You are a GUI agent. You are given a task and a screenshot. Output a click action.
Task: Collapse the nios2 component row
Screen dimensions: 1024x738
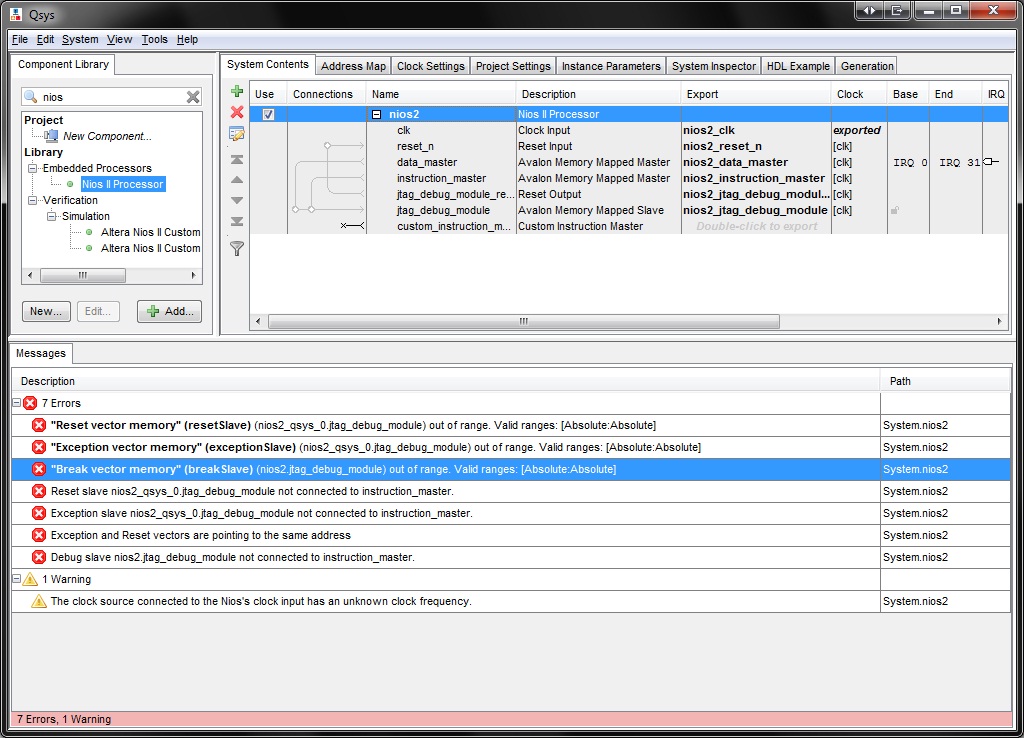tap(376, 114)
